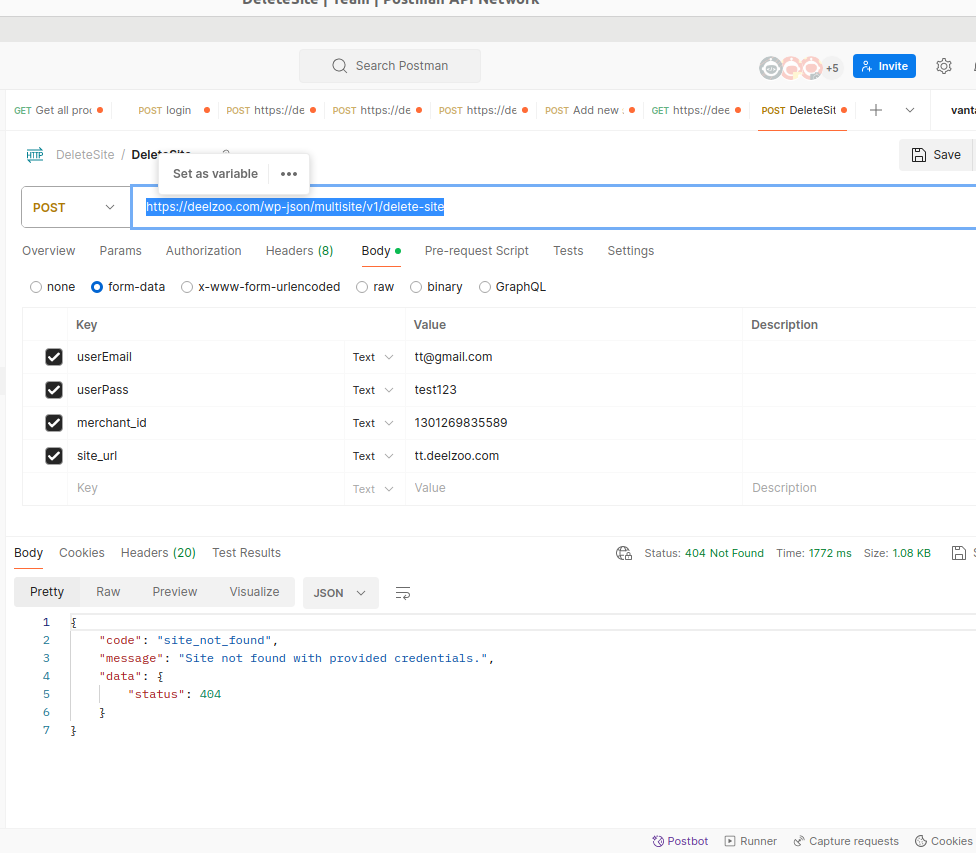Select the raw body type radio
The height and width of the screenshot is (853, 976).
coord(362,287)
